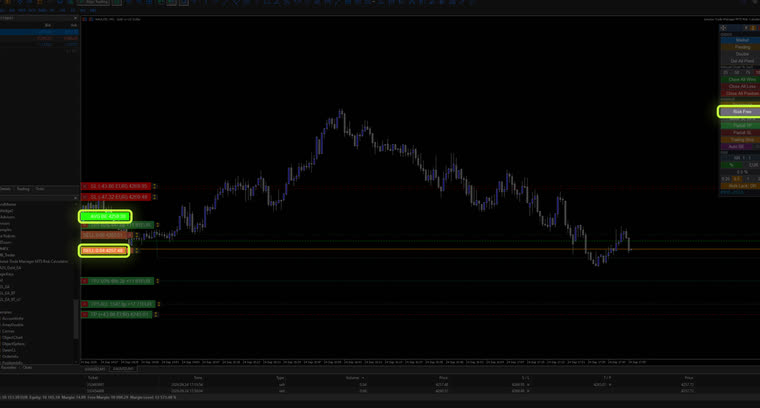
Task: Click arrows icon beside SELL 0.04 label
Action: click(137, 251)
